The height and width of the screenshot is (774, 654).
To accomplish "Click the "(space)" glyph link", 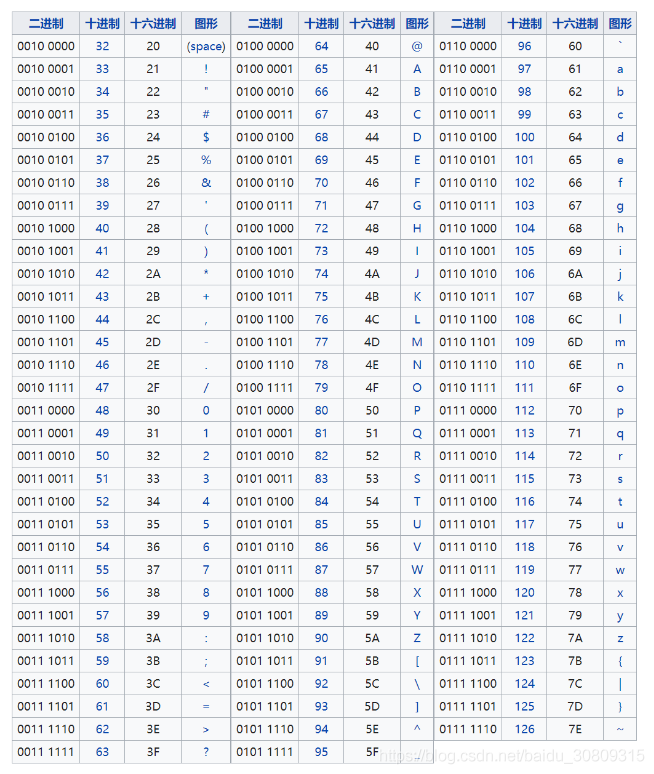I will [206, 46].
